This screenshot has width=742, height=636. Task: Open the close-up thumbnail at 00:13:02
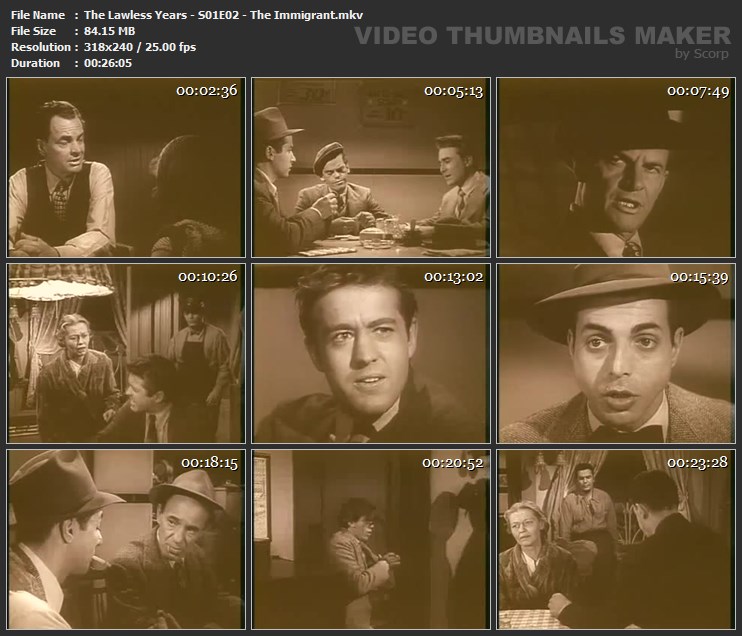click(371, 353)
